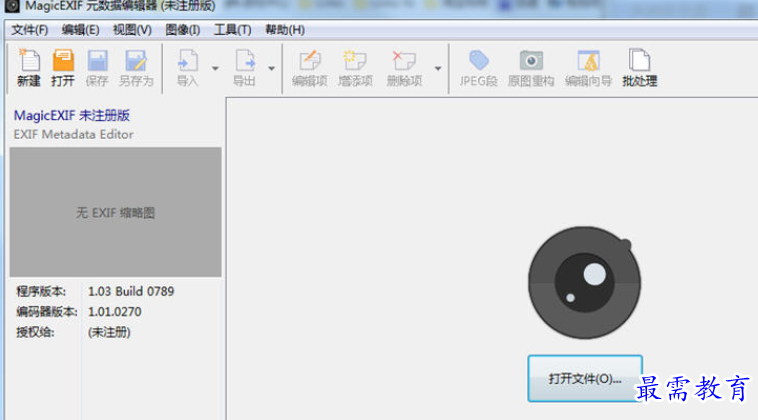The image size is (758, 420).
Task: Click the 编码器版本 label
Action: click(47, 312)
